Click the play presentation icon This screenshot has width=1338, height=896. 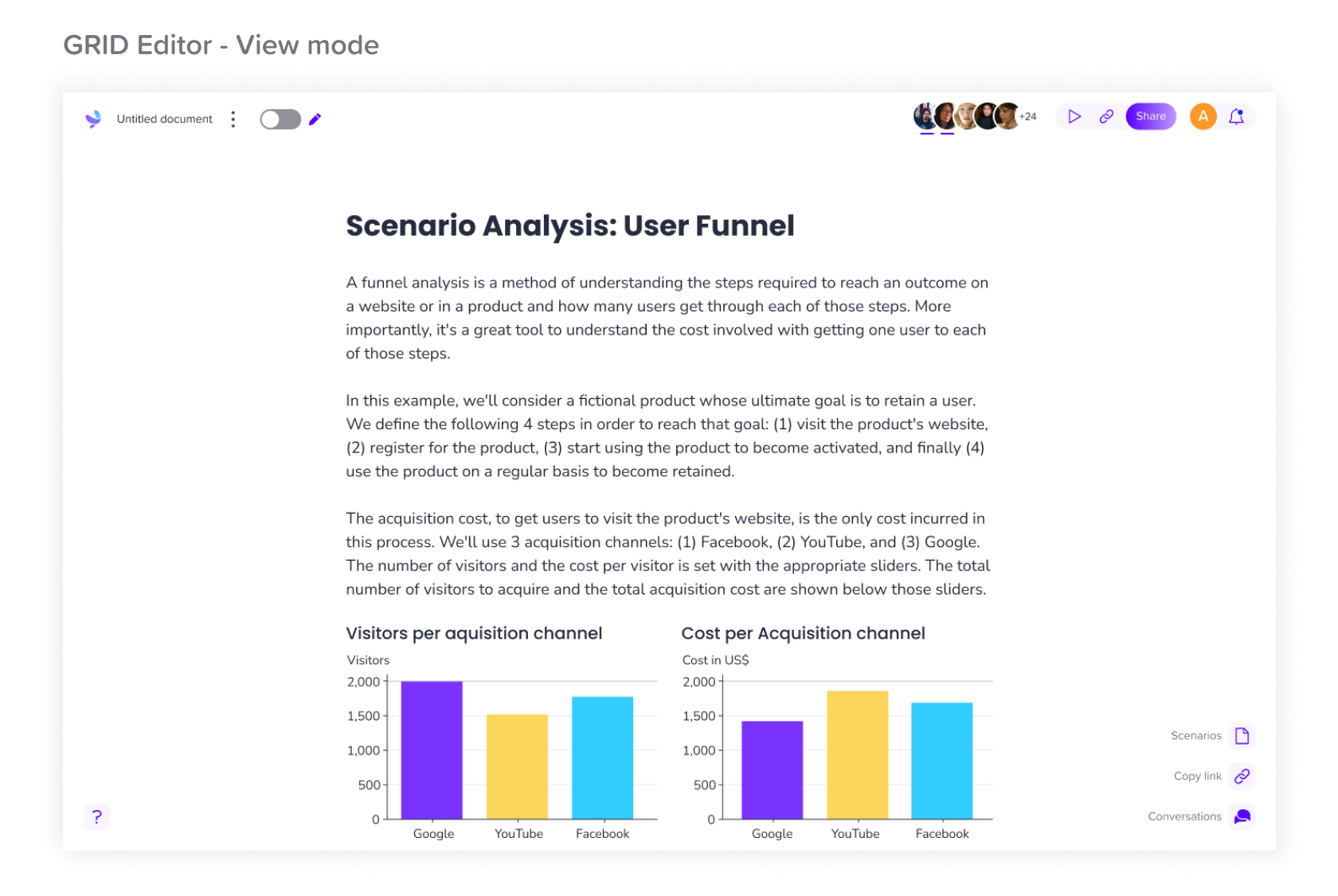pos(1074,116)
